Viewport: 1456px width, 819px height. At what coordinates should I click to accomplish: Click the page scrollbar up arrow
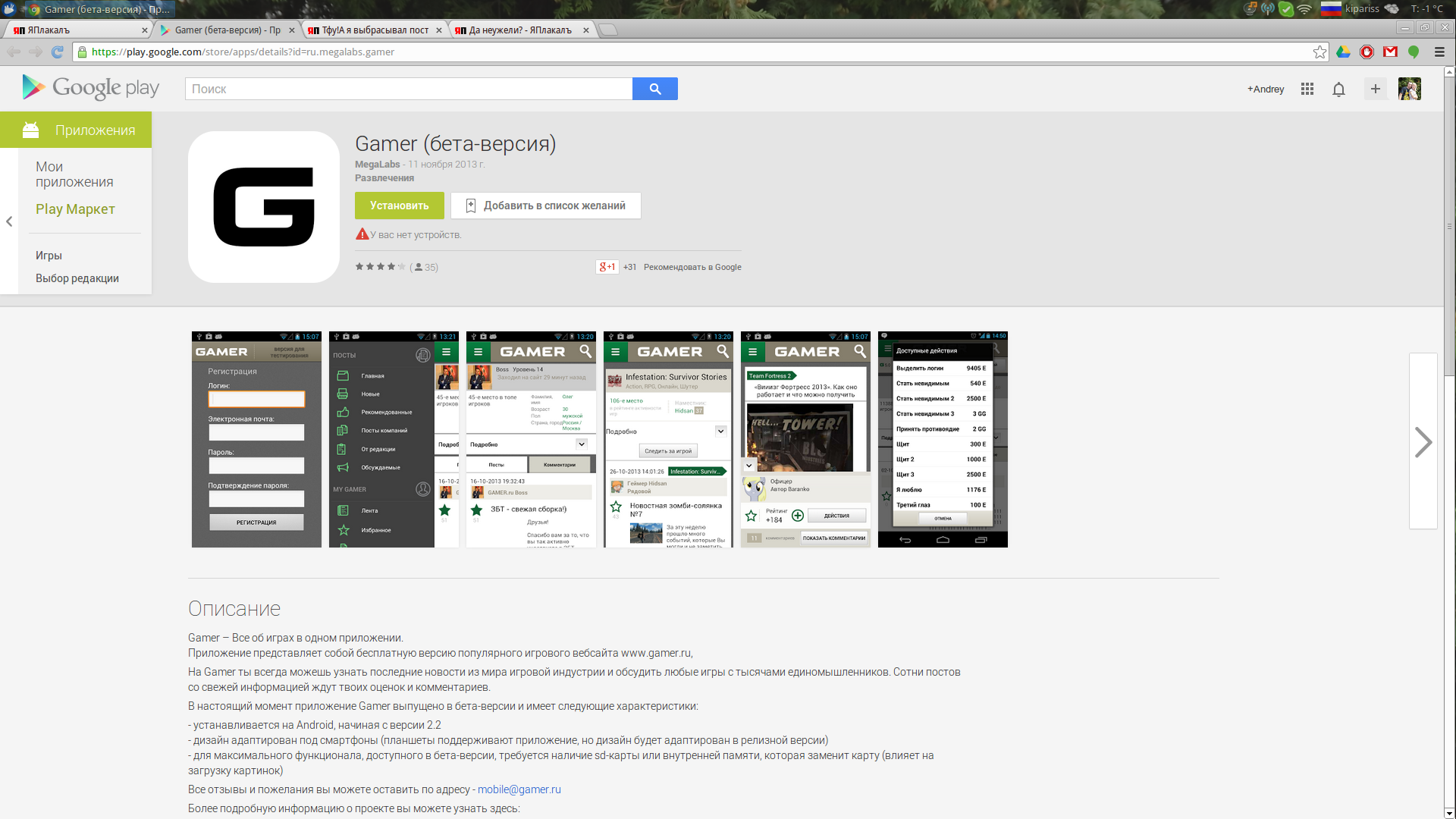pyautogui.click(x=1449, y=72)
